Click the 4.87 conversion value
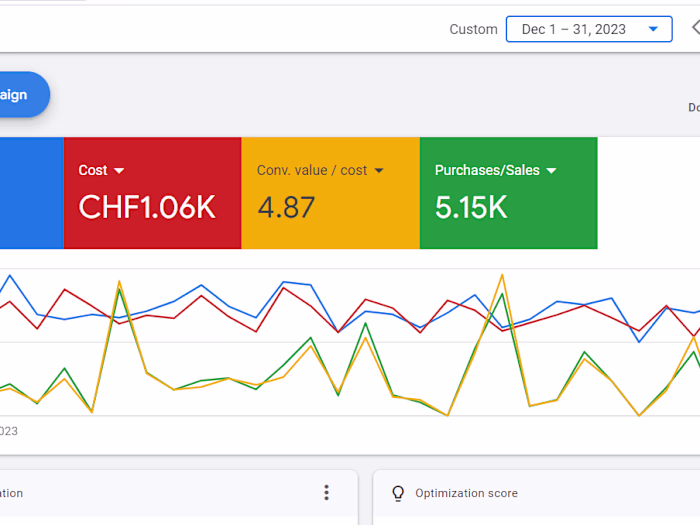Viewport: 700px width, 525px height. click(286, 208)
